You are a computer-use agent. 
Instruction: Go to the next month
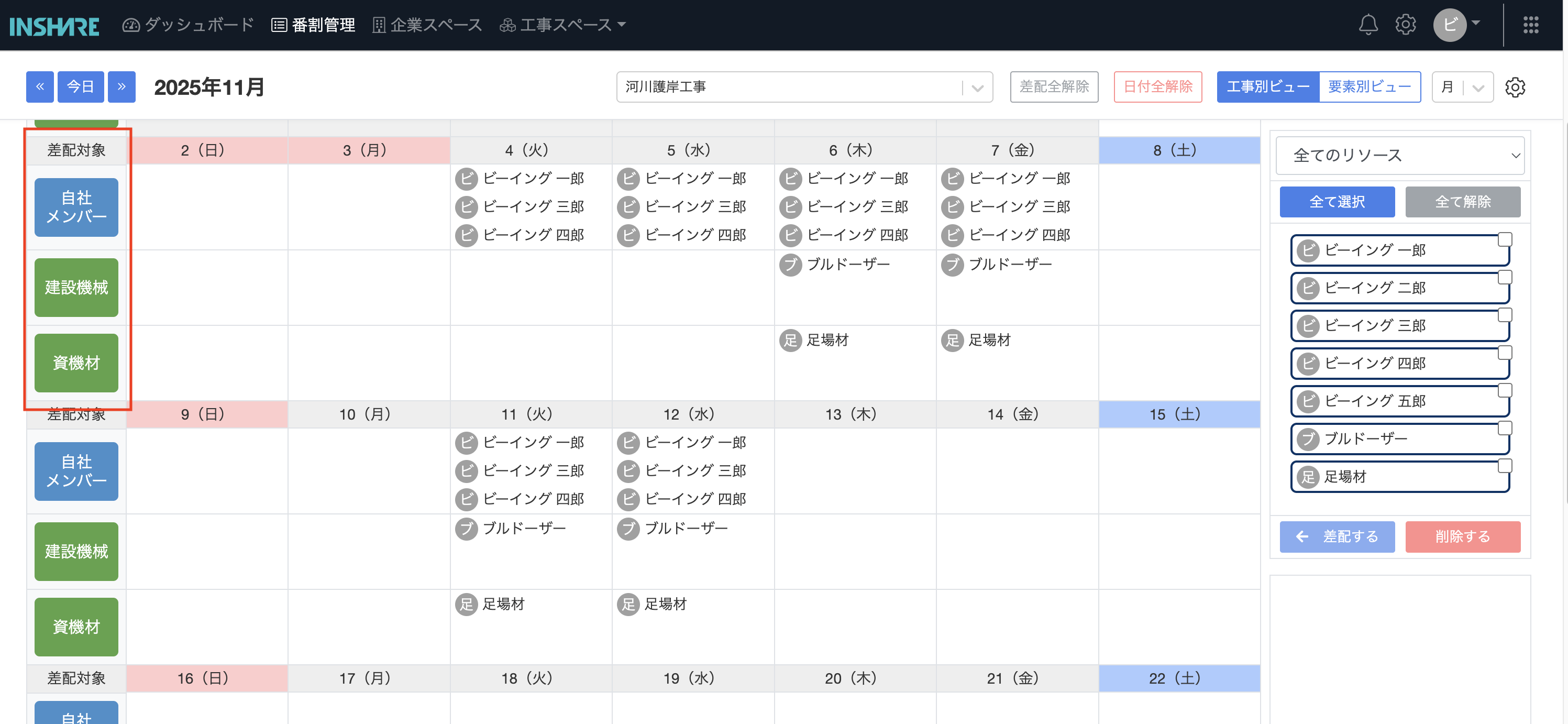122,87
